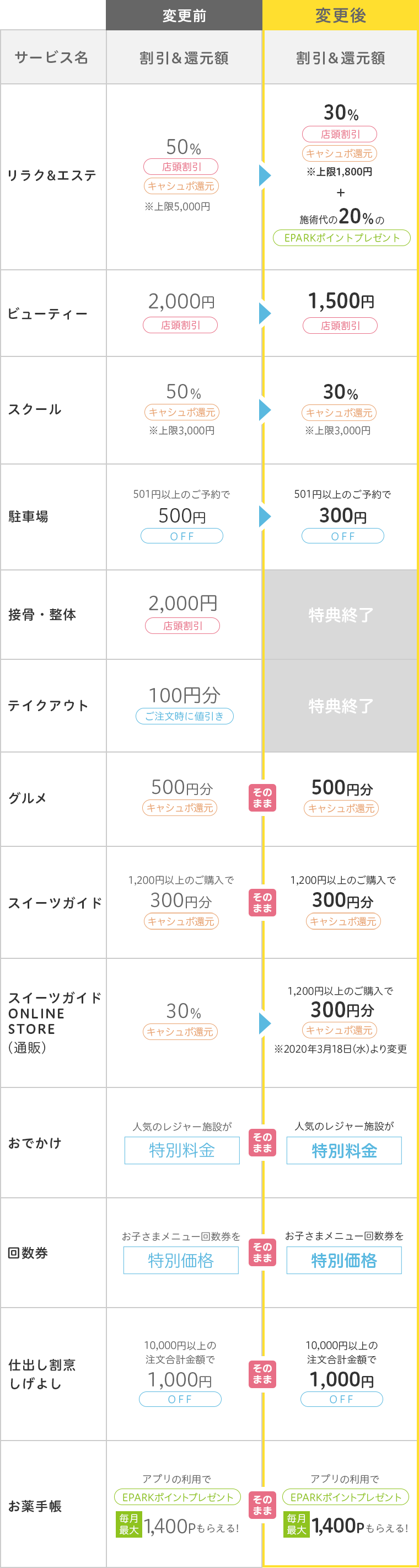
Task: Click the そのまま badge in おでかけ row
Action: [x=263, y=1143]
